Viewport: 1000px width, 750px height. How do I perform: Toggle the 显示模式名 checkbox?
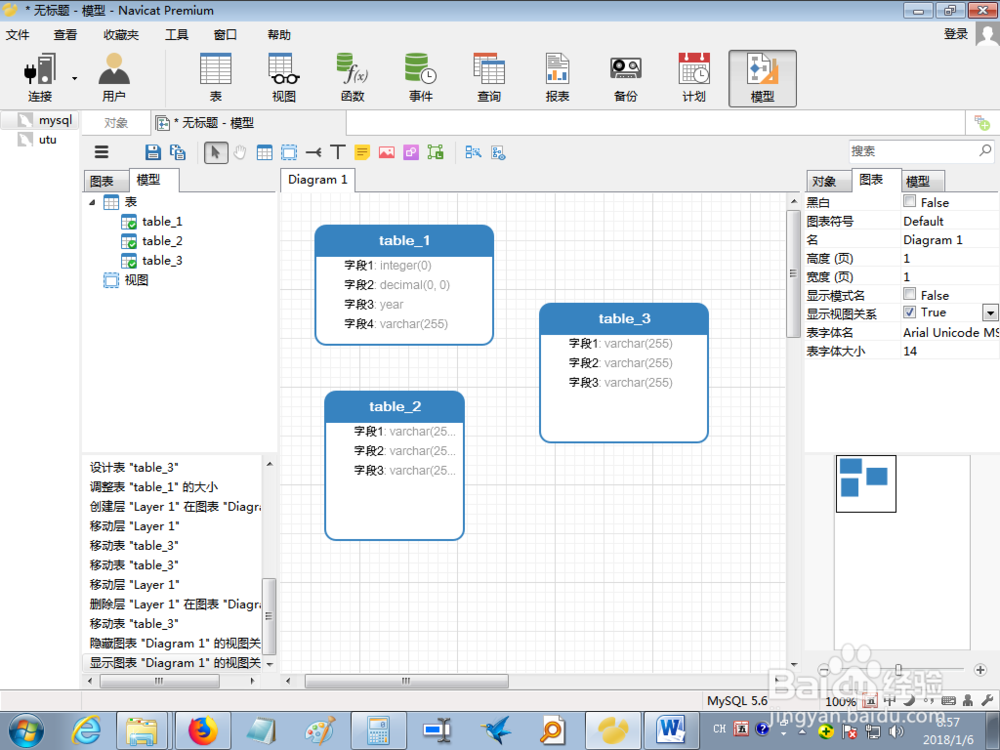(x=909, y=294)
